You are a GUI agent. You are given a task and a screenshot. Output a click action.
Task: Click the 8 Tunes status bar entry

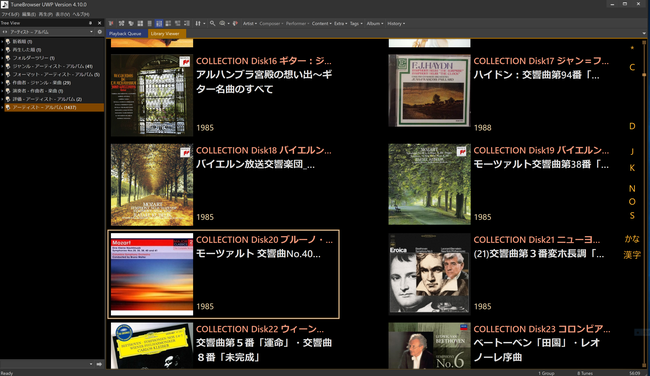[585, 373]
